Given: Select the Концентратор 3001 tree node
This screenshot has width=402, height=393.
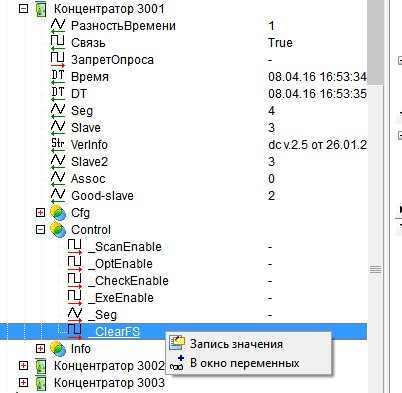Looking at the screenshot, I should (x=109, y=9).
